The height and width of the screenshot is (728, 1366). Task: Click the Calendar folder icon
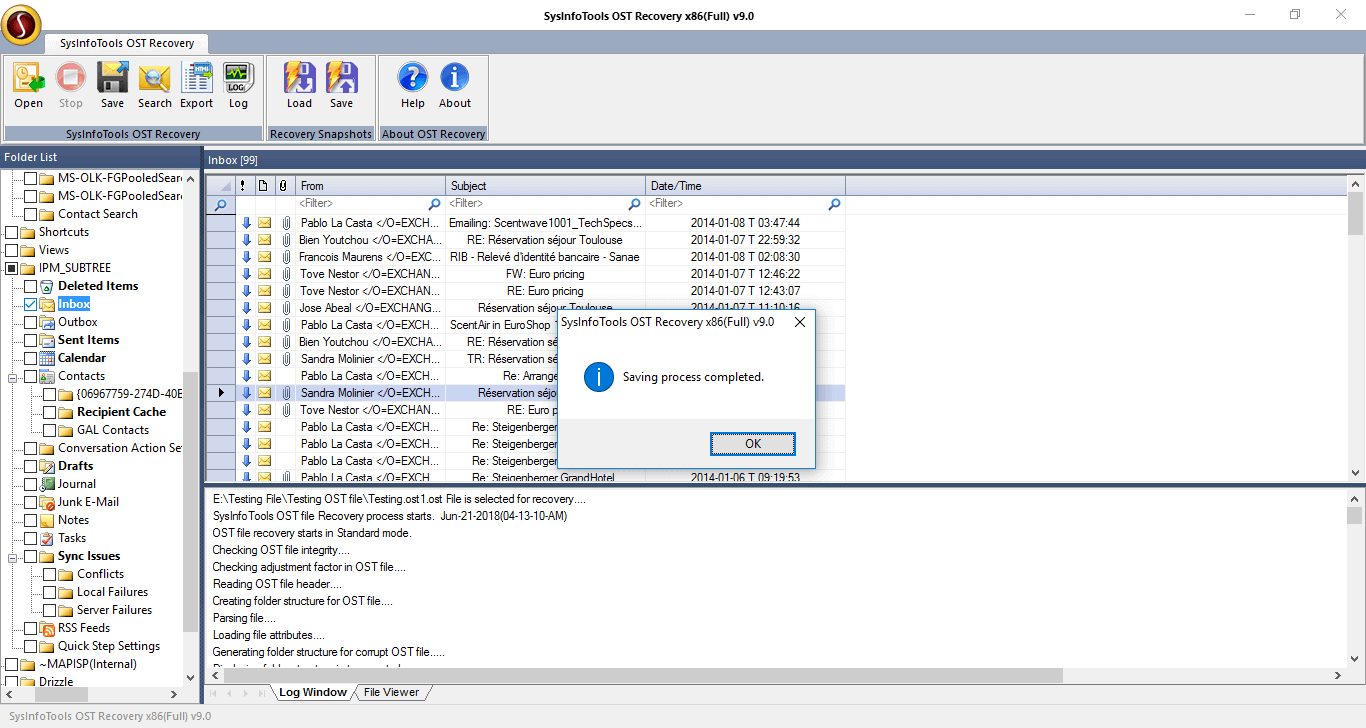(x=47, y=358)
